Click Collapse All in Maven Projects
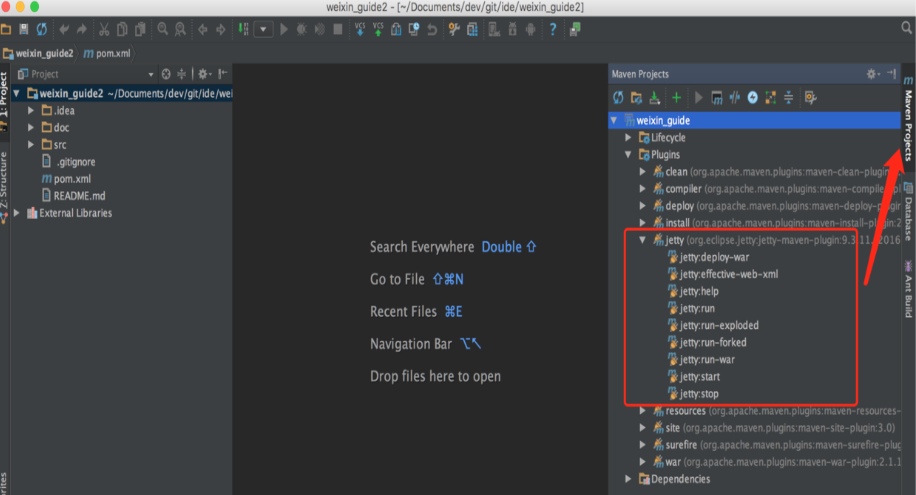916x495 pixels. [789, 98]
